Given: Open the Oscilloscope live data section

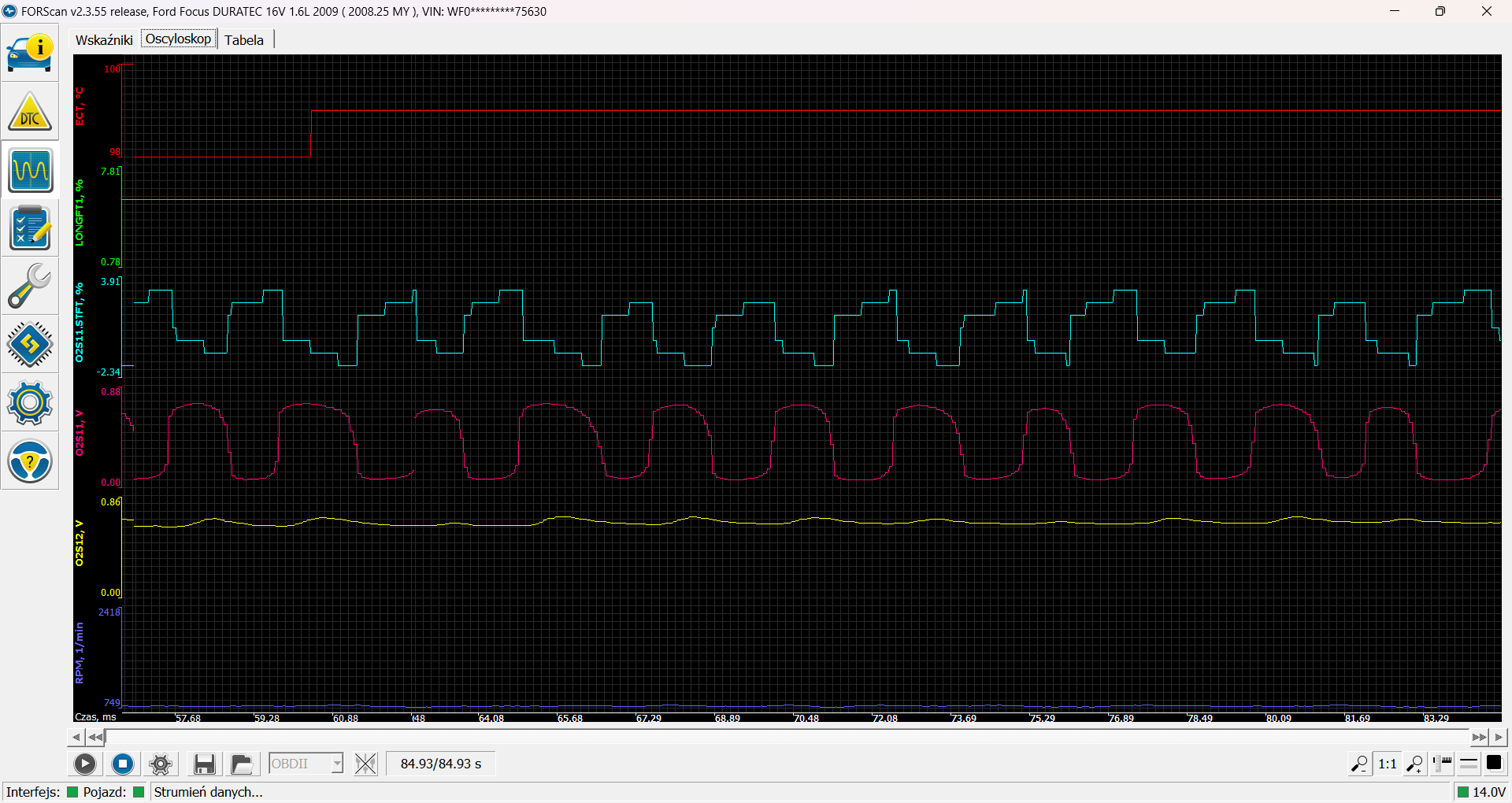Looking at the screenshot, I should [30, 170].
